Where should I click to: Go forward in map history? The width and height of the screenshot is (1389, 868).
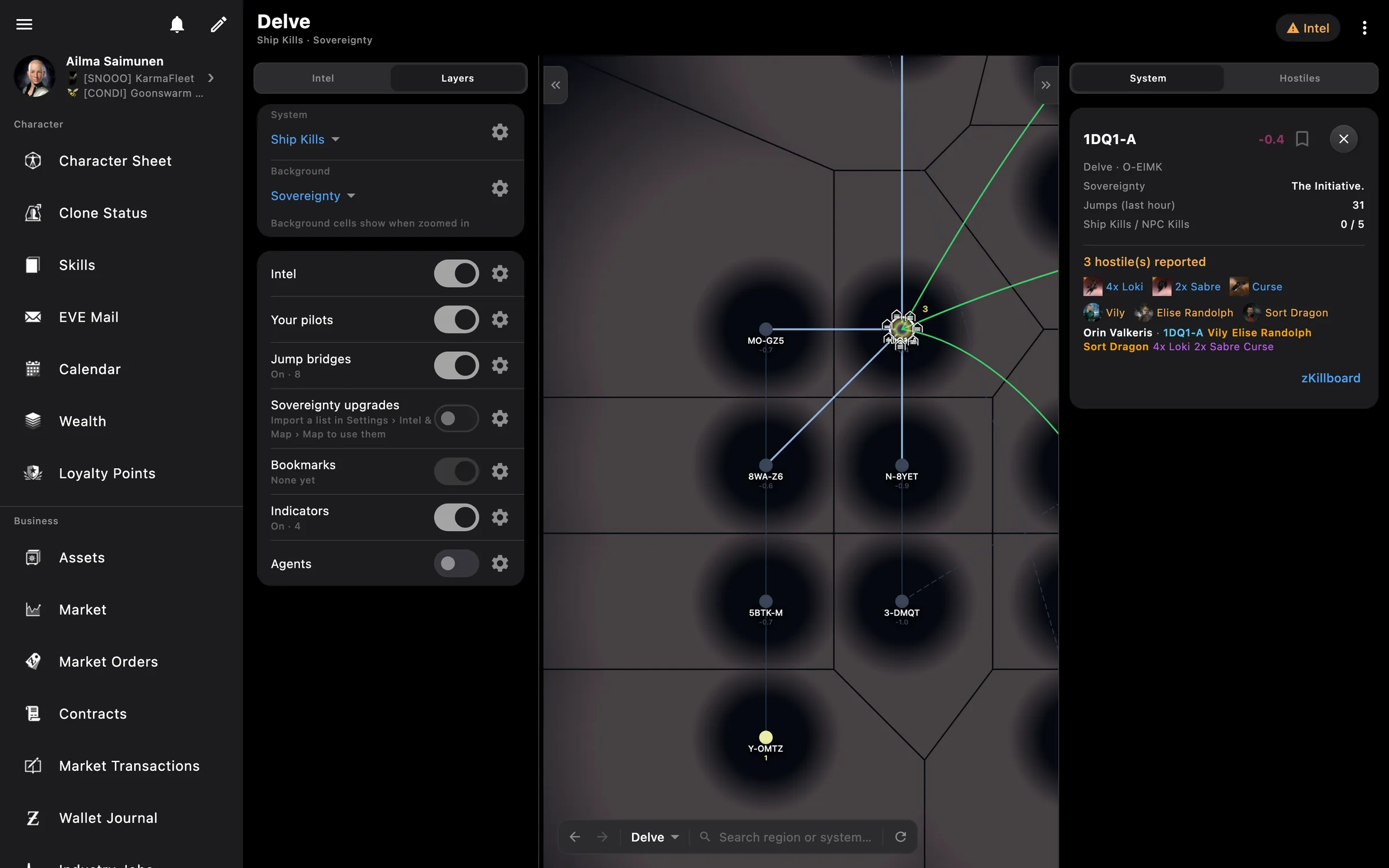tap(602, 837)
